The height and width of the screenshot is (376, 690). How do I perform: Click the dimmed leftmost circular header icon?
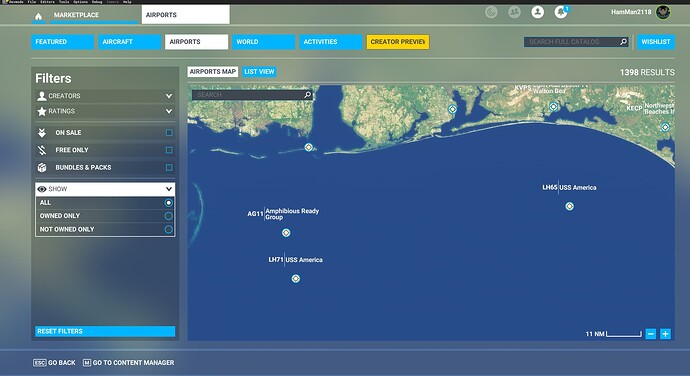(x=491, y=12)
